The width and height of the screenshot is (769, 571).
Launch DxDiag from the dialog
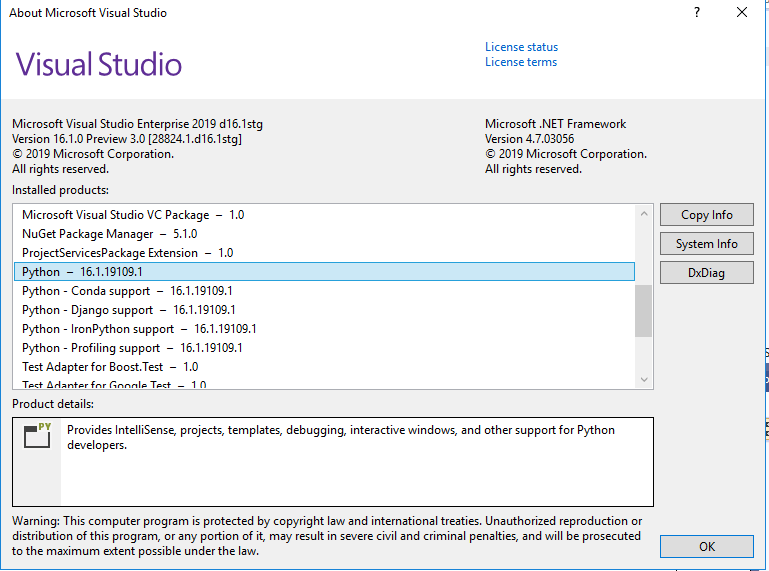[706, 273]
